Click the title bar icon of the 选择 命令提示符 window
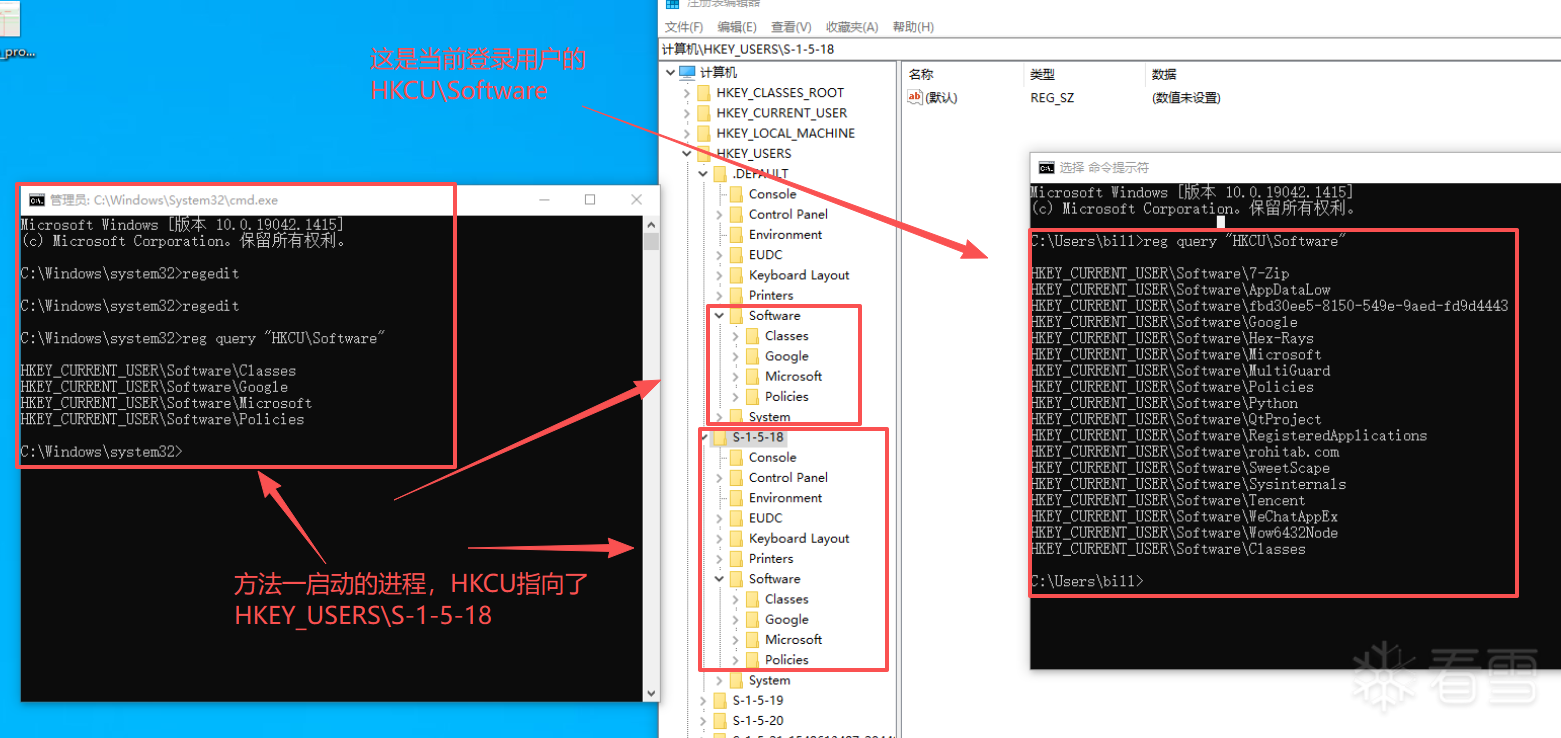This screenshot has width=1561, height=738. tap(1046, 167)
